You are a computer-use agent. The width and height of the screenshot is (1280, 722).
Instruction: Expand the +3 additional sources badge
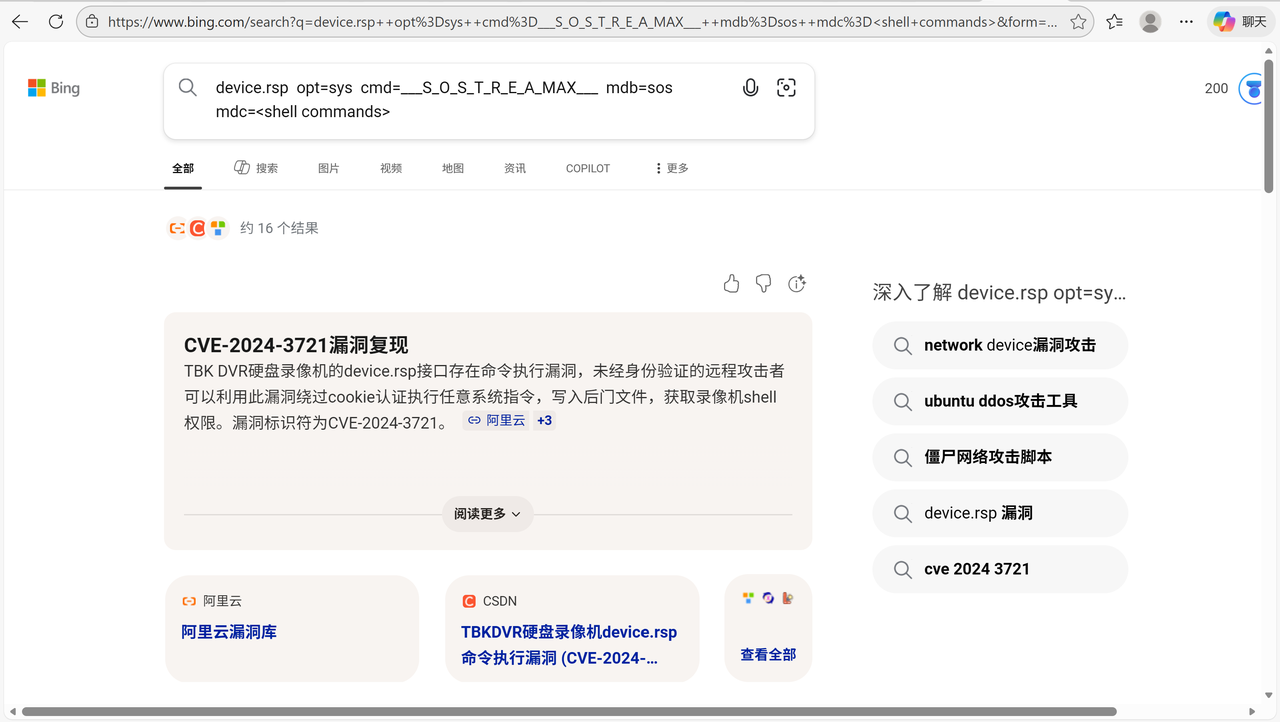click(545, 421)
